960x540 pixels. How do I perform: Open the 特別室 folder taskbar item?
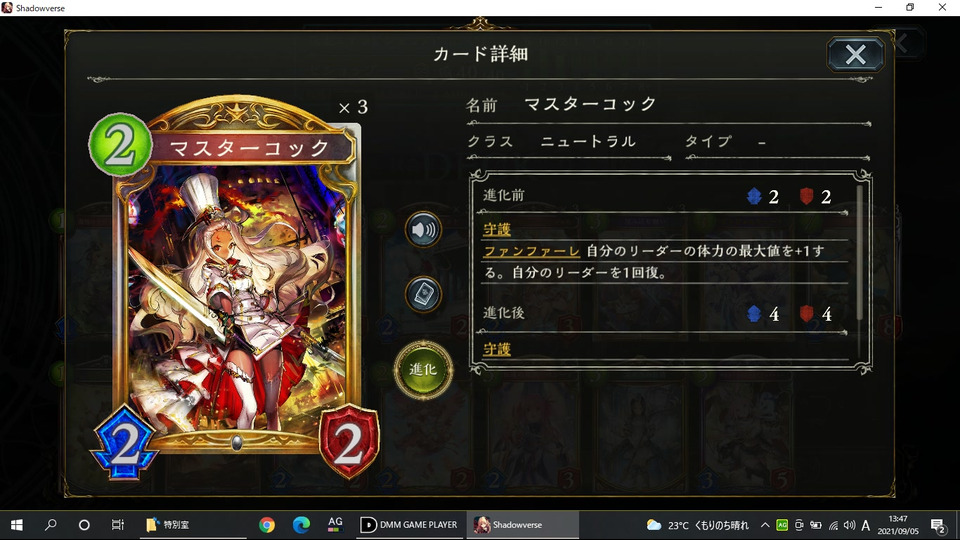[x=168, y=525]
